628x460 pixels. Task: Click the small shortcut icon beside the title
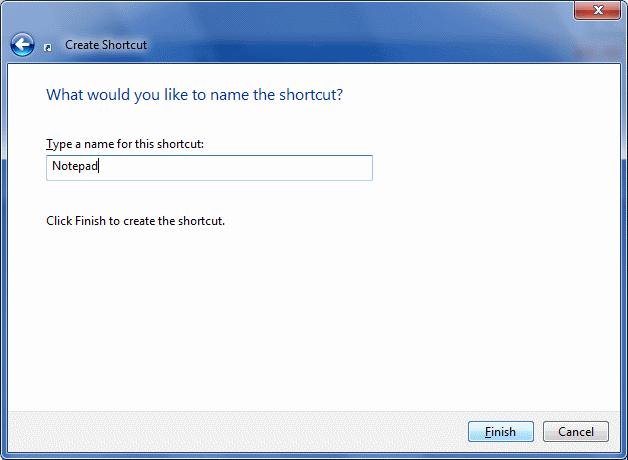coord(48,48)
